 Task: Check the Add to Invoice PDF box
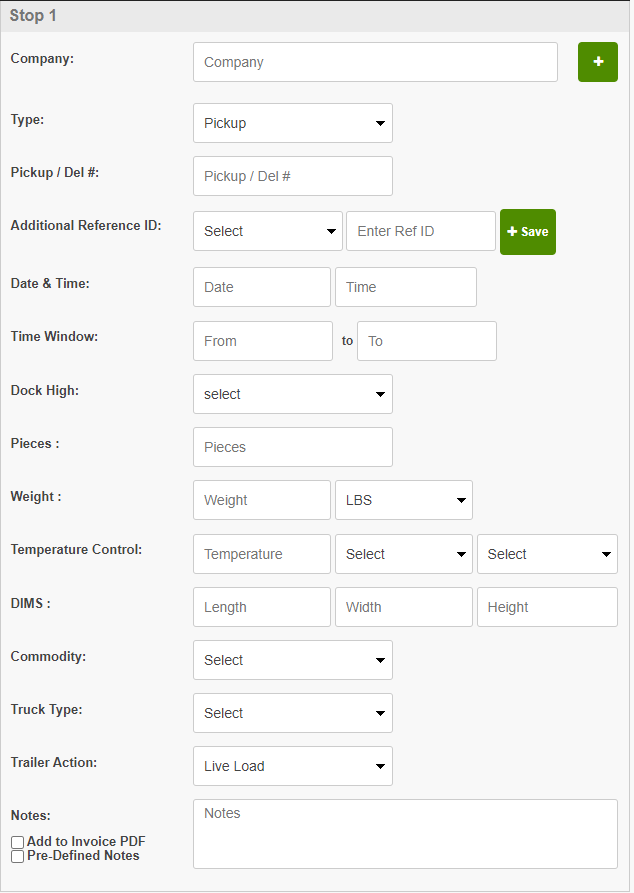pos(17,842)
